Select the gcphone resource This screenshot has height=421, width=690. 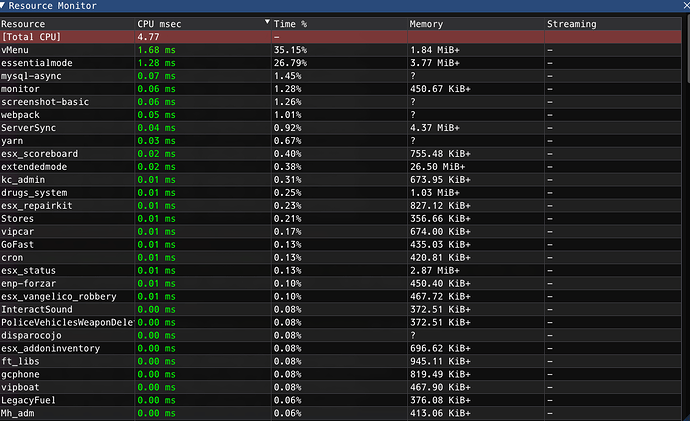20,374
